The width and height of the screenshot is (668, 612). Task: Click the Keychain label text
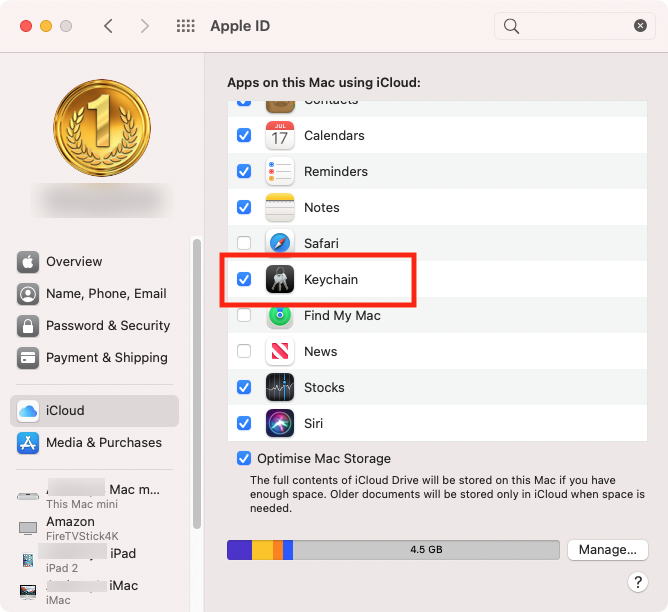pos(331,279)
